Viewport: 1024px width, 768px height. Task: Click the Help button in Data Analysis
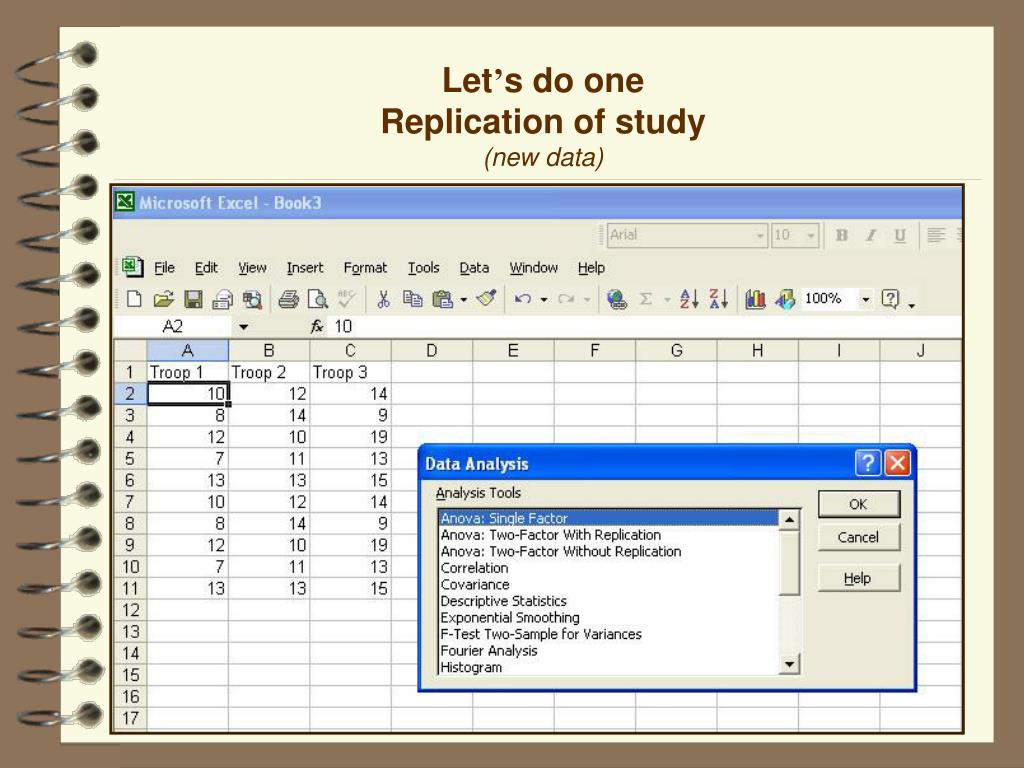859,578
